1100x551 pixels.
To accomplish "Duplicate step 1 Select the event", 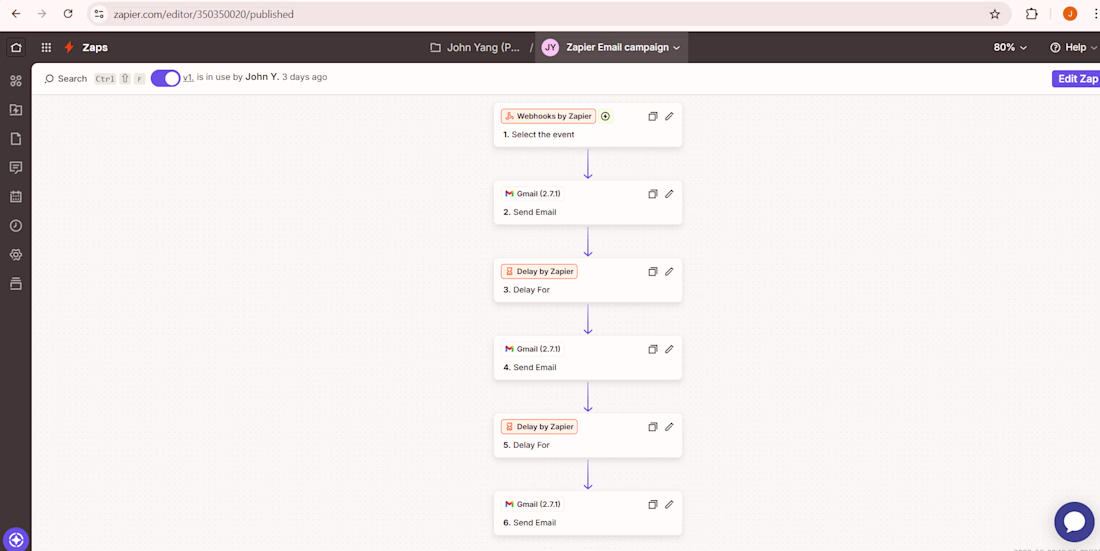I will click(652, 117).
